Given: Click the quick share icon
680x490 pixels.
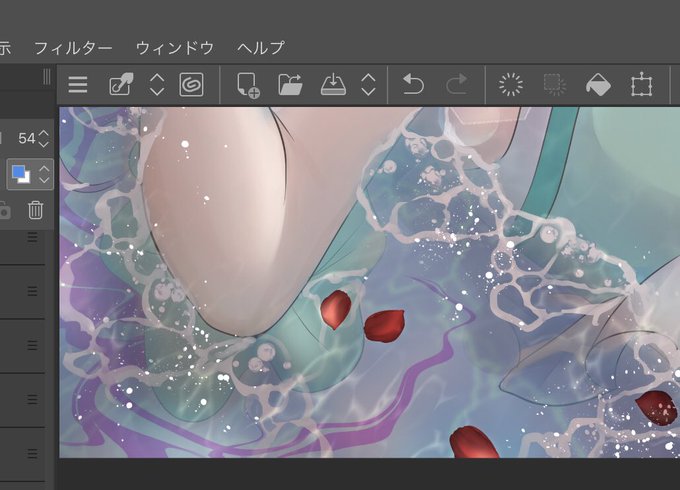Looking at the screenshot, I should [x=121, y=85].
